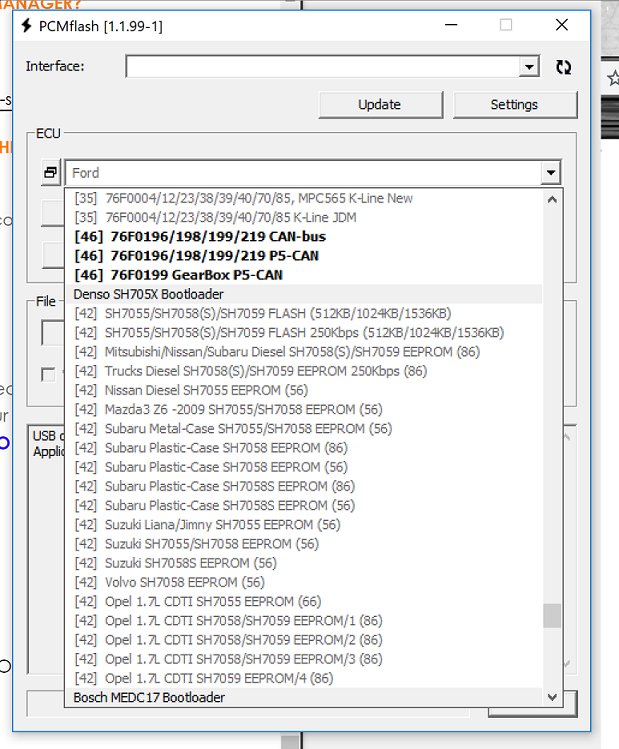The width and height of the screenshot is (619, 749).
Task: Select Subaru Plastic-Case SH7058 EEPROM (56)
Action: click(304, 467)
